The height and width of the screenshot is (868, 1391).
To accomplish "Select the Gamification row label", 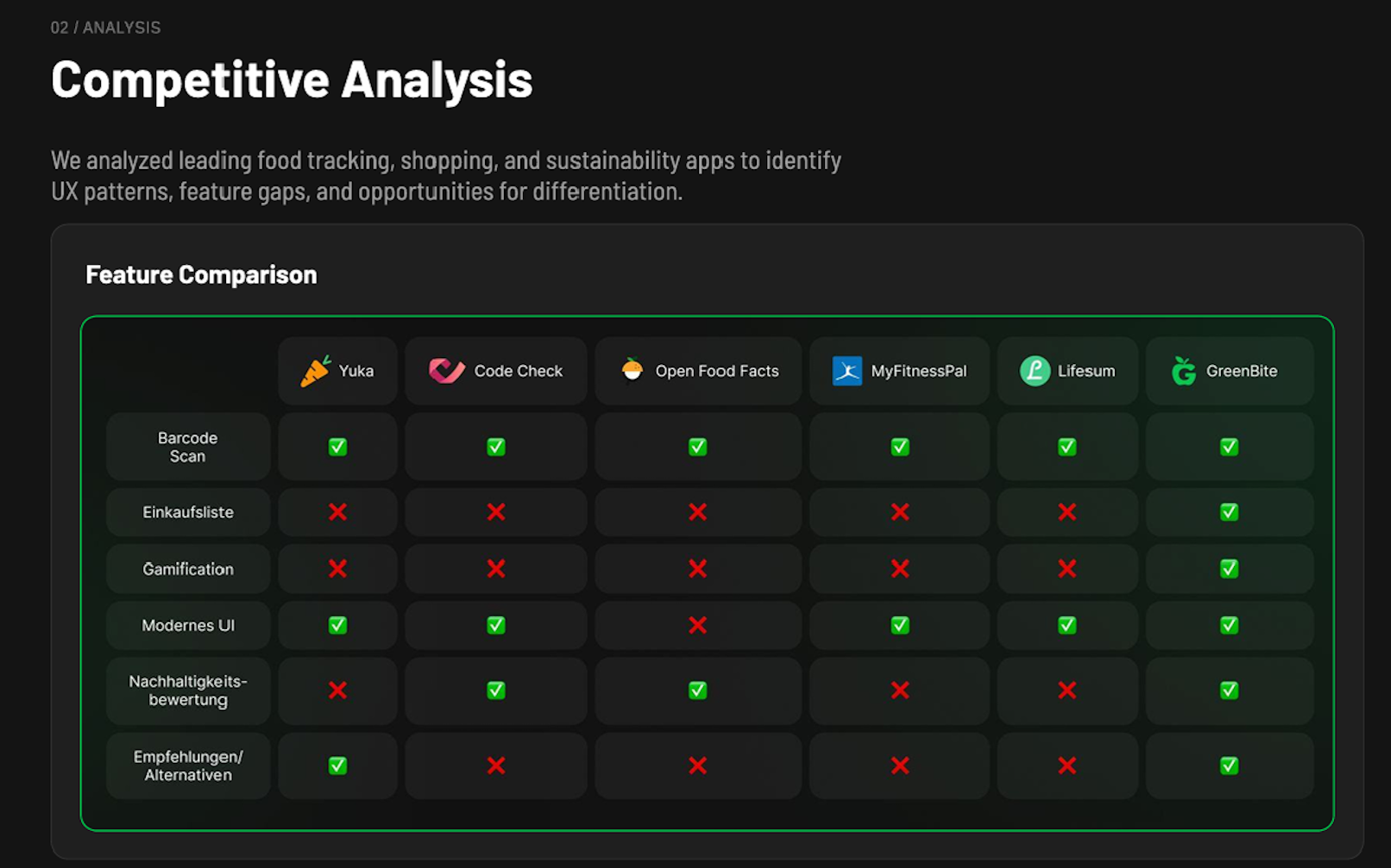I will (188, 569).
